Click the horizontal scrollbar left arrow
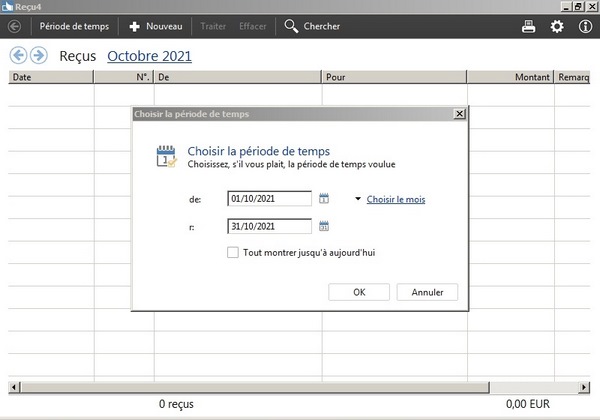The image size is (600, 420). 14,387
